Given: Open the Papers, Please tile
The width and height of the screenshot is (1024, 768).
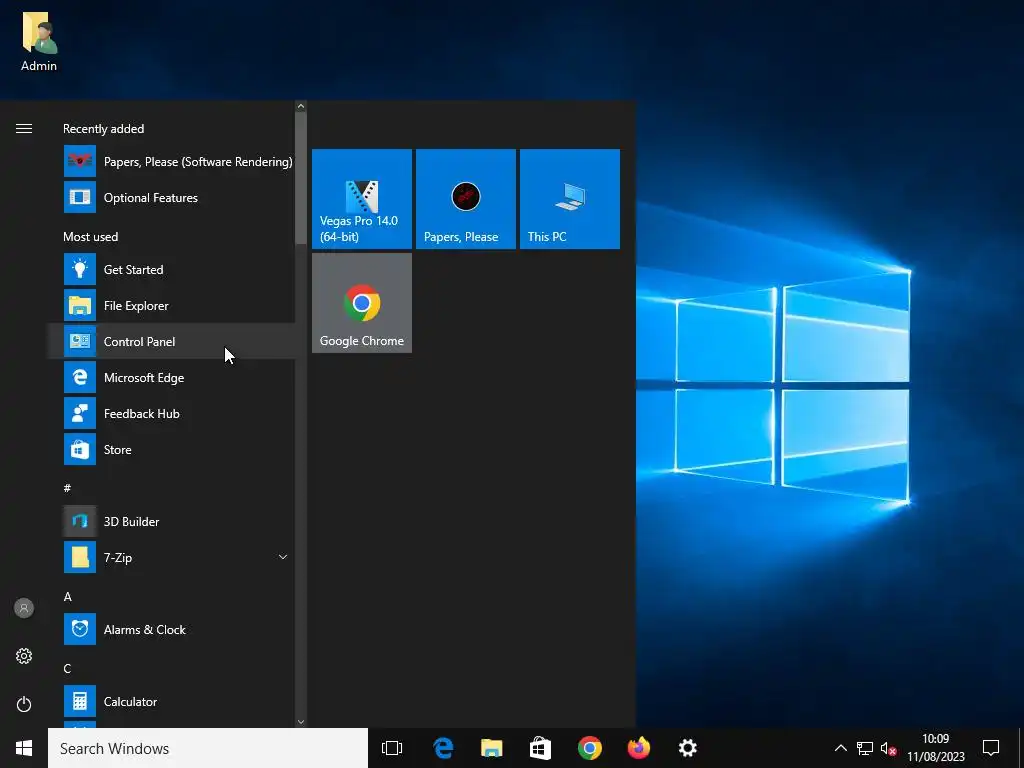Looking at the screenshot, I should coord(466,199).
